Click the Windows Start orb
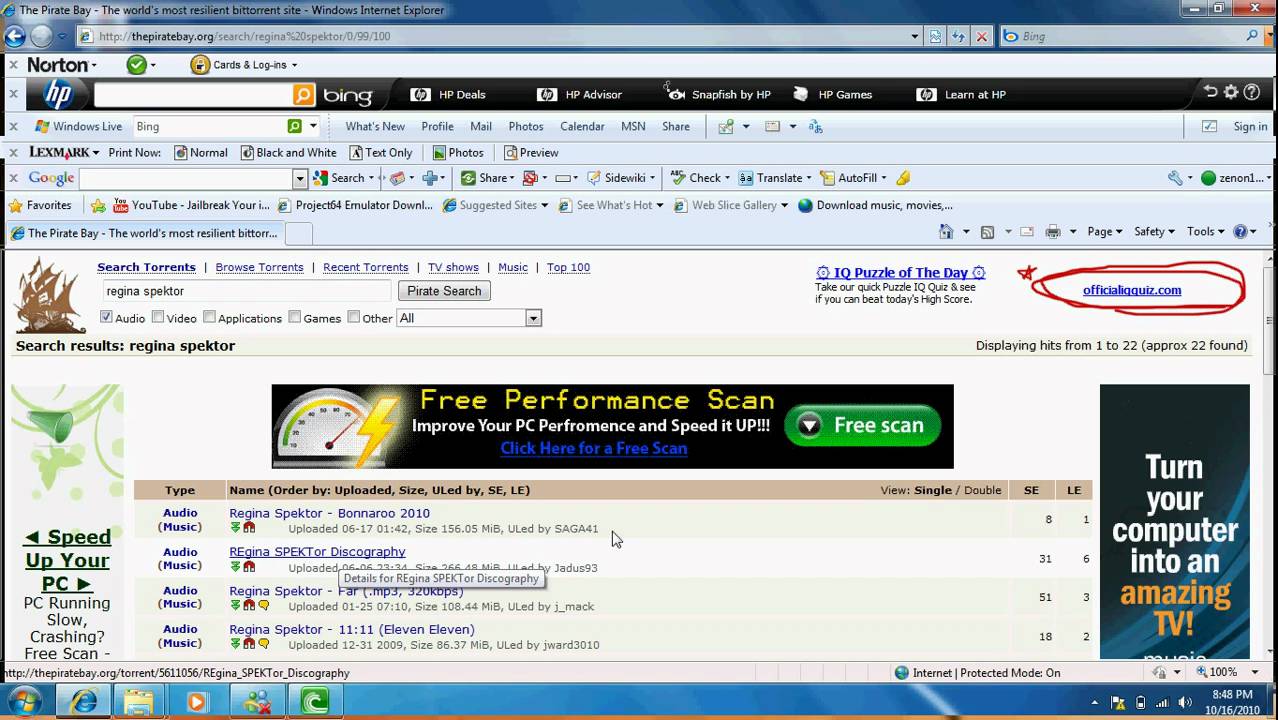The width and height of the screenshot is (1278, 720). coord(25,701)
